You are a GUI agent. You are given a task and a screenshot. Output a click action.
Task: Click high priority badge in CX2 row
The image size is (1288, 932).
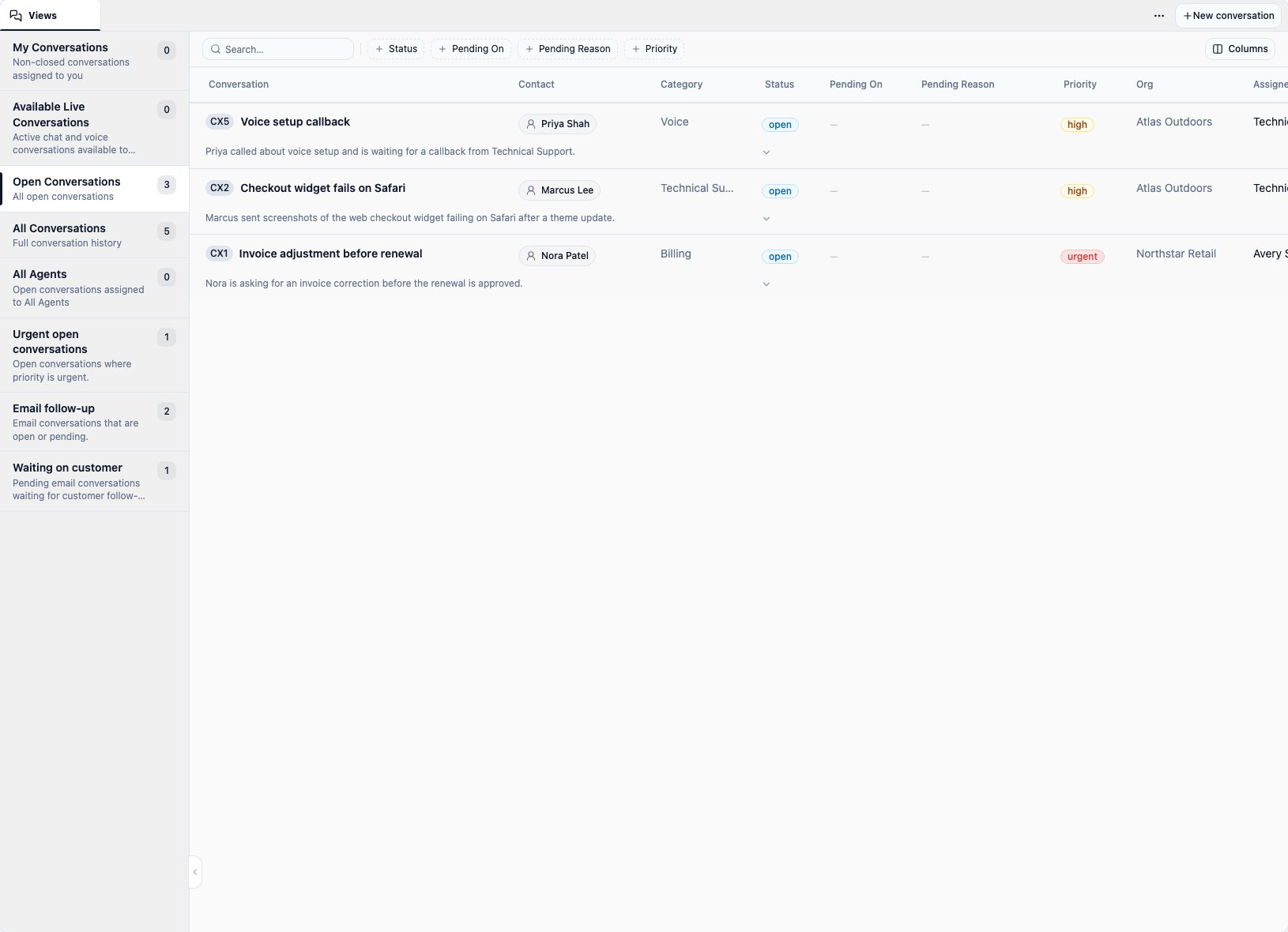1077,191
